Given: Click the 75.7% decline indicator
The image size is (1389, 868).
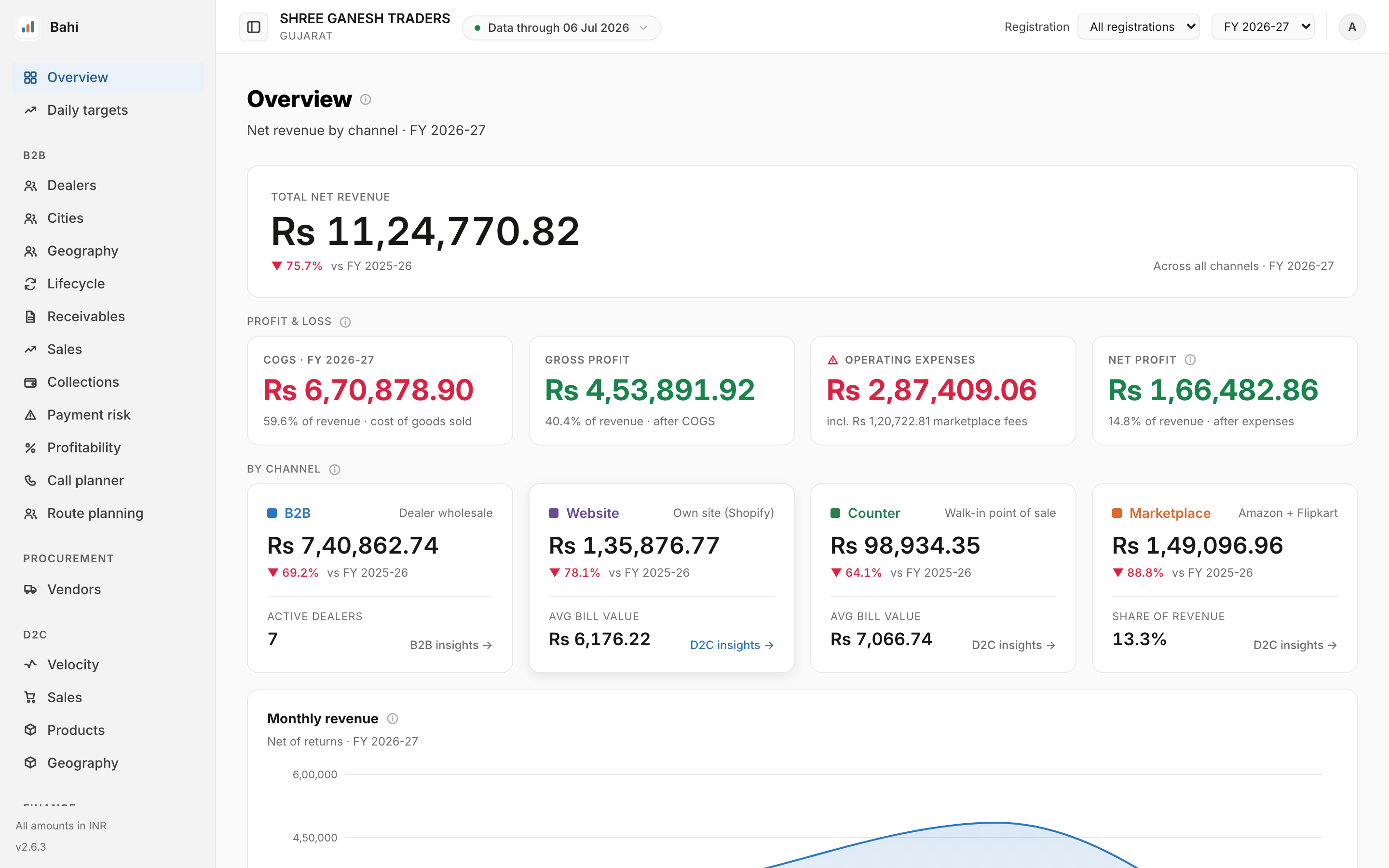Looking at the screenshot, I should tap(297, 266).
